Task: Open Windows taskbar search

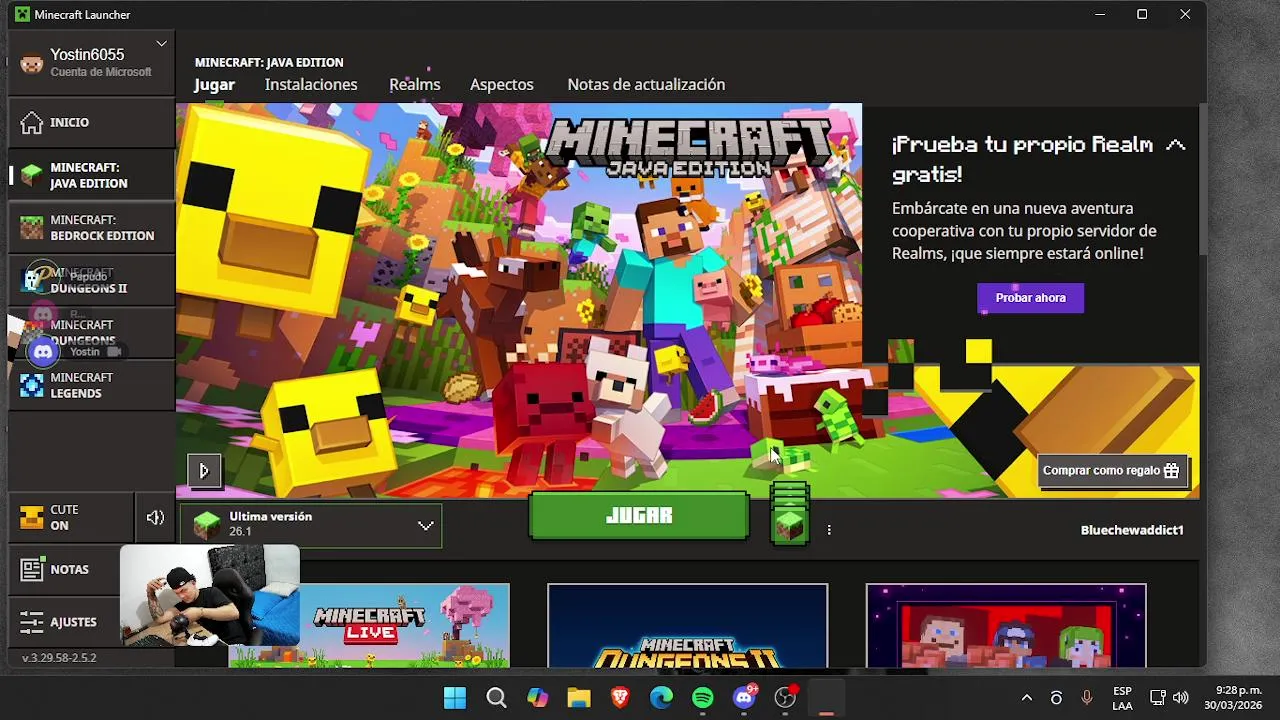Action: pyautogui.click(x=496, y=698)
